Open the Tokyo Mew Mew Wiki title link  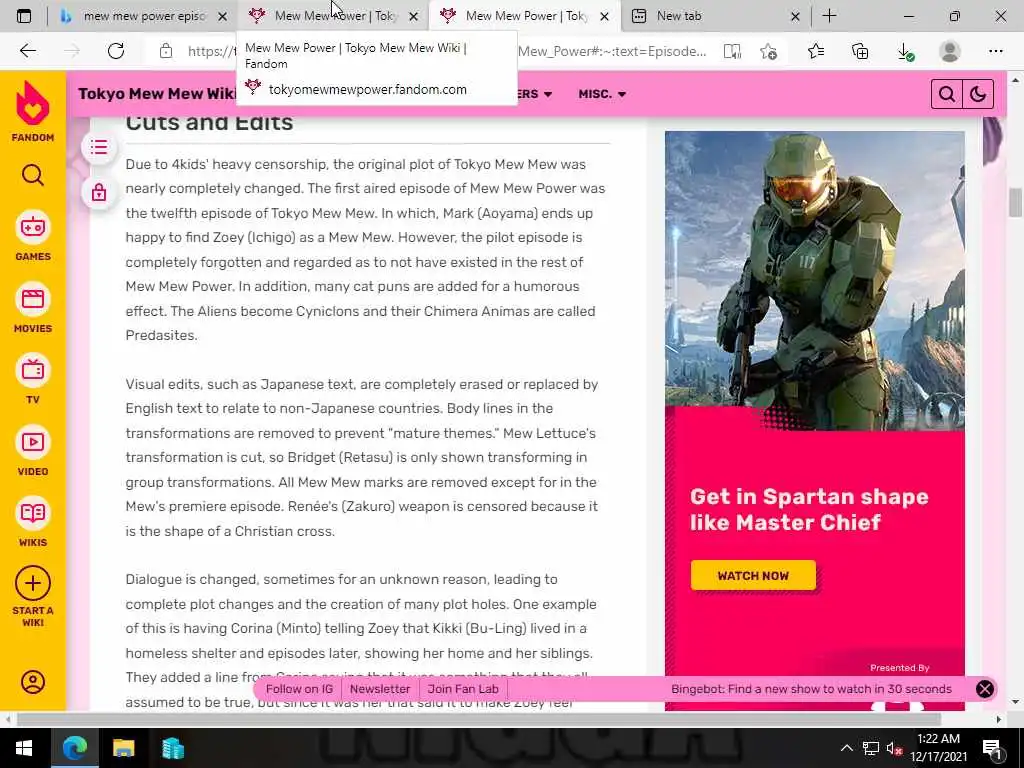[157, 93]
